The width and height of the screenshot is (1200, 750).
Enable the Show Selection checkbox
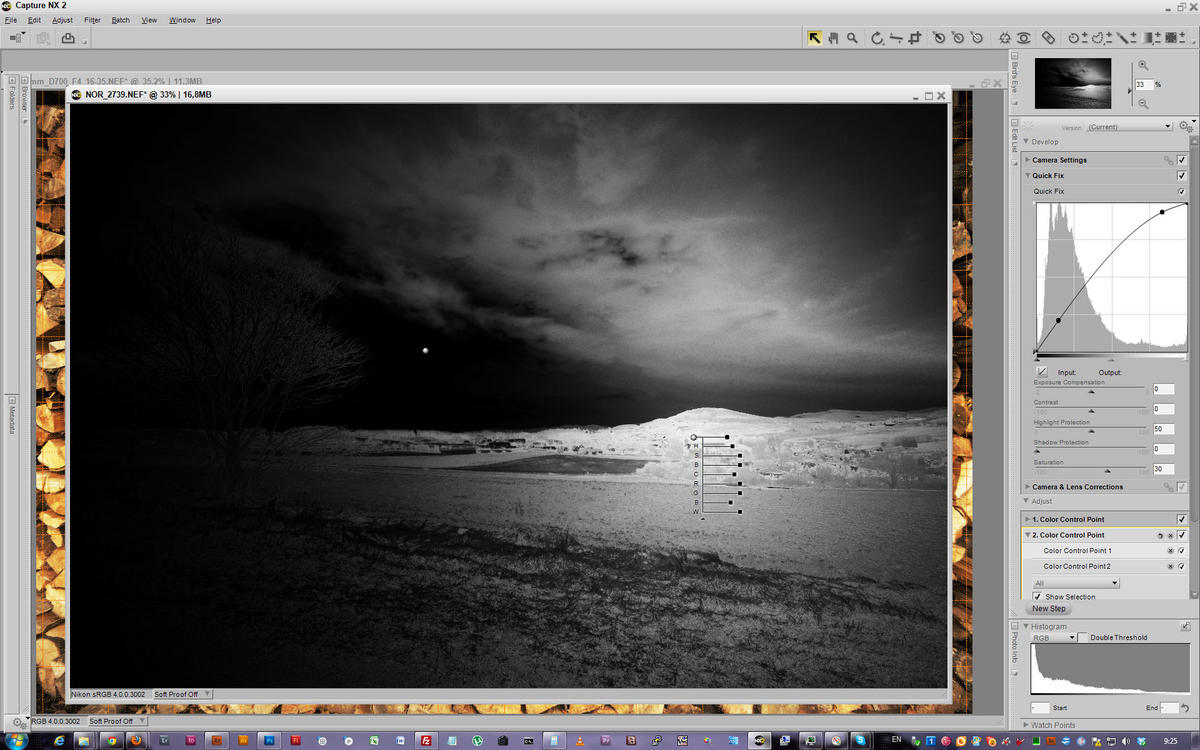click(x=1037, y=597)
